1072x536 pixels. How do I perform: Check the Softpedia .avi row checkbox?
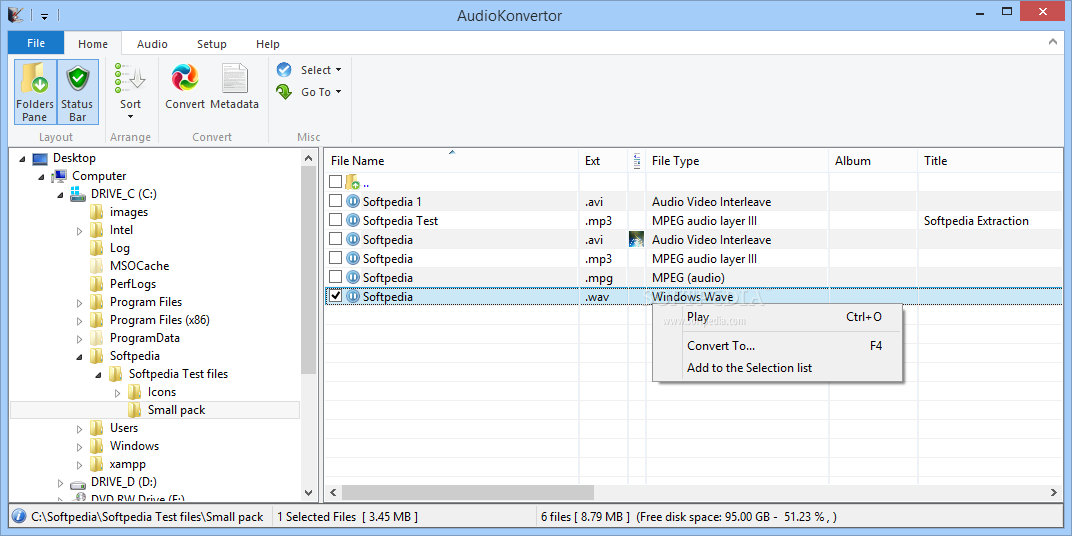[335, 239]
